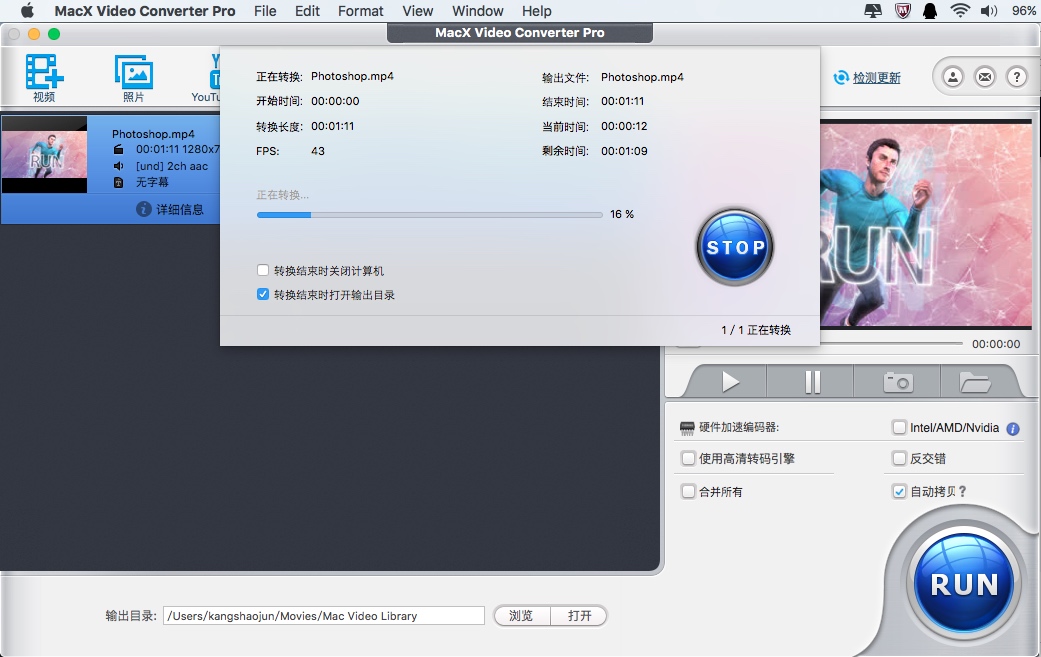Click the [und] 2ch aac audio text

pyautogui.click(x=172, y=166)
